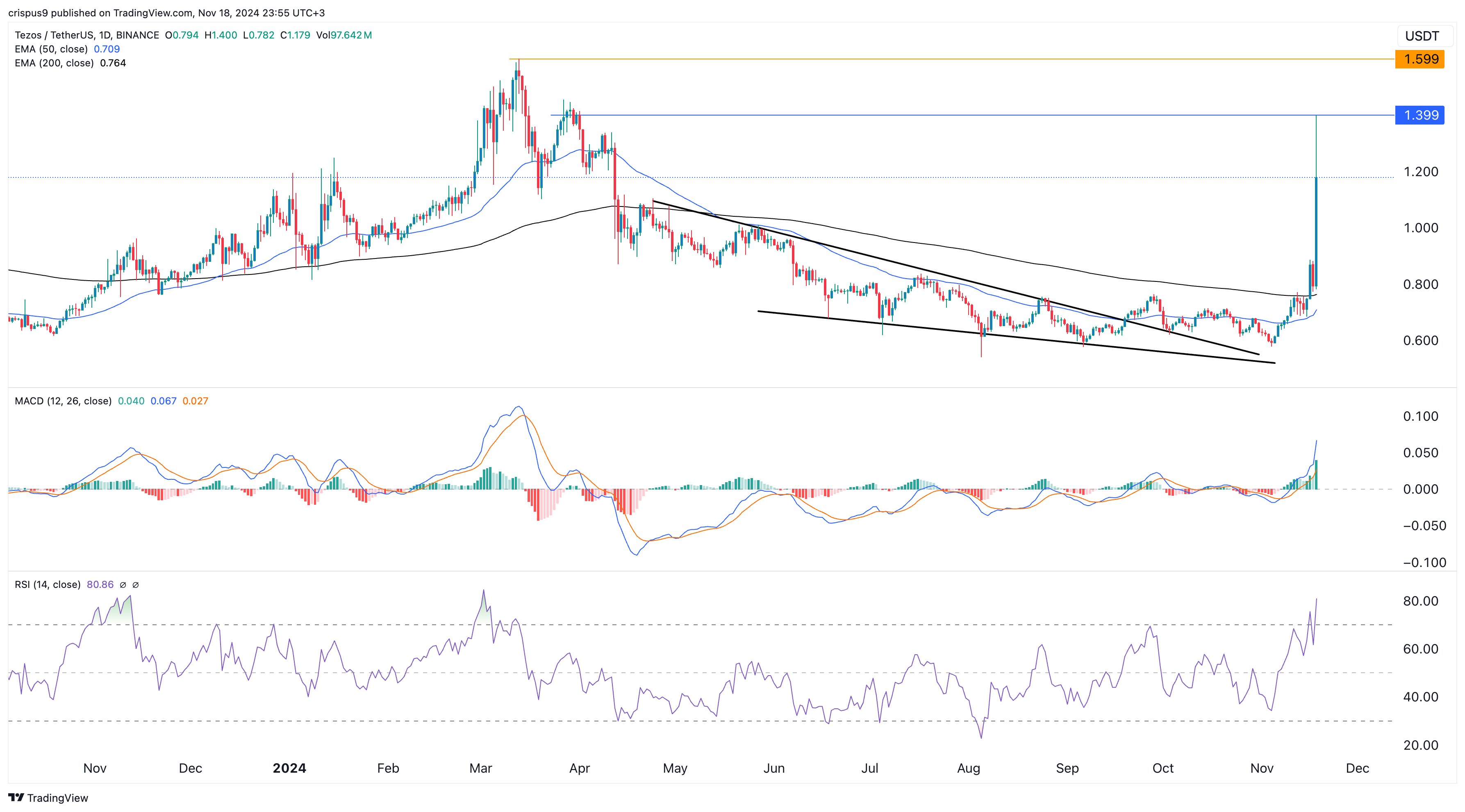Click the EMA 50 value 0.709
The image size is (1465, 812).
[x=107, y=49]
